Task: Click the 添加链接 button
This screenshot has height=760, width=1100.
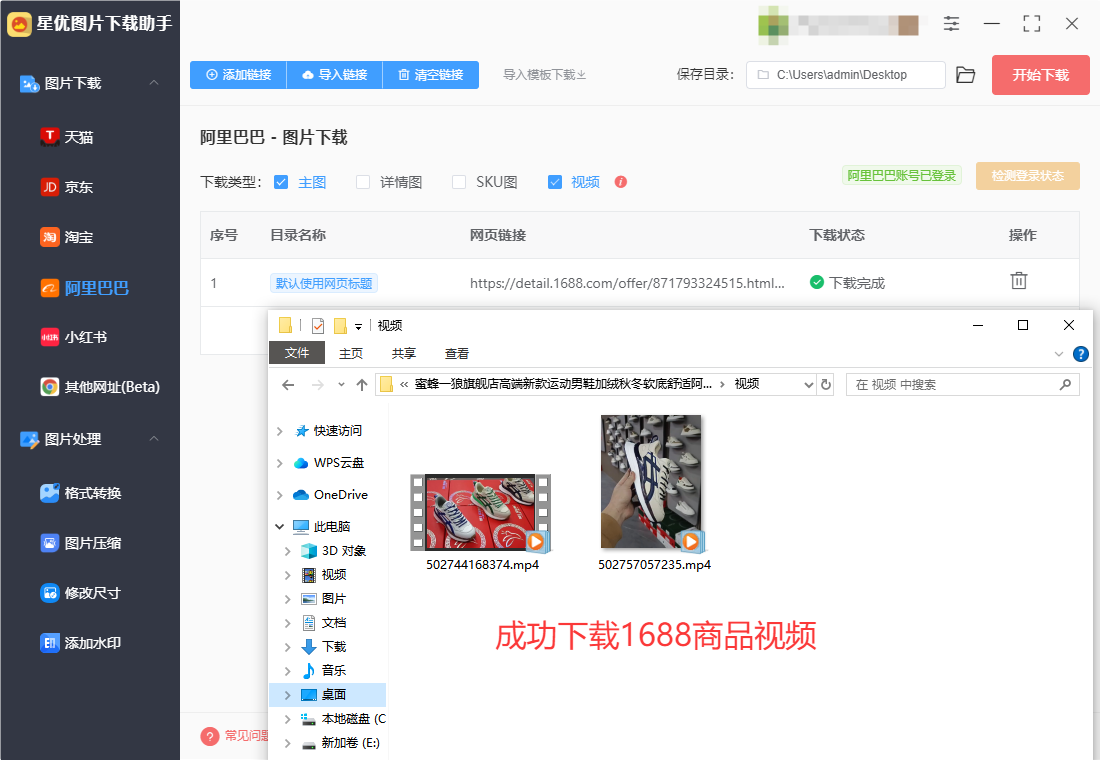Action: 239,74
